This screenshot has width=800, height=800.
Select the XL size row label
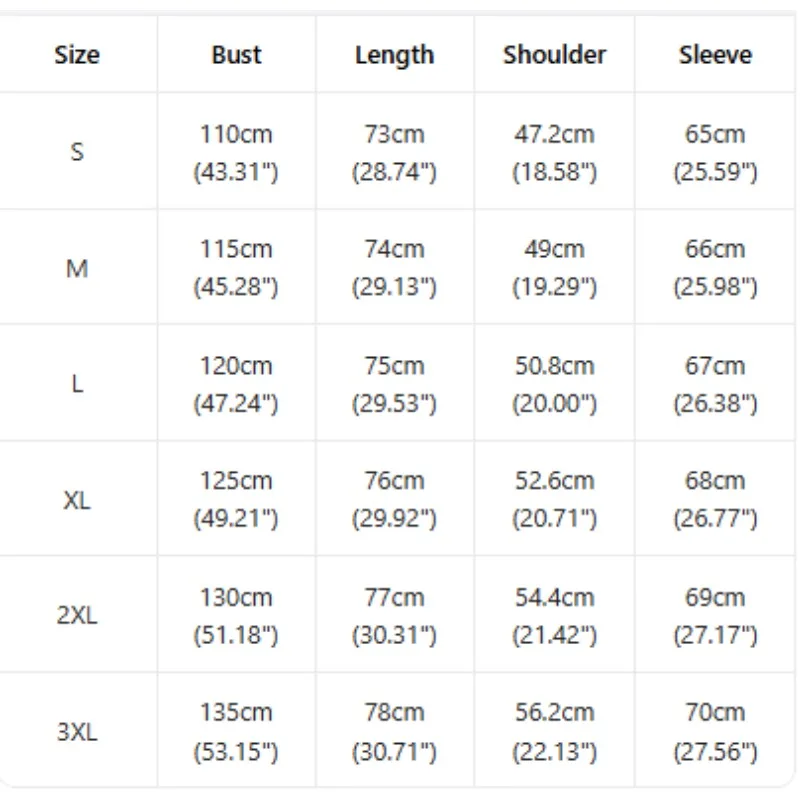point(77,500)
